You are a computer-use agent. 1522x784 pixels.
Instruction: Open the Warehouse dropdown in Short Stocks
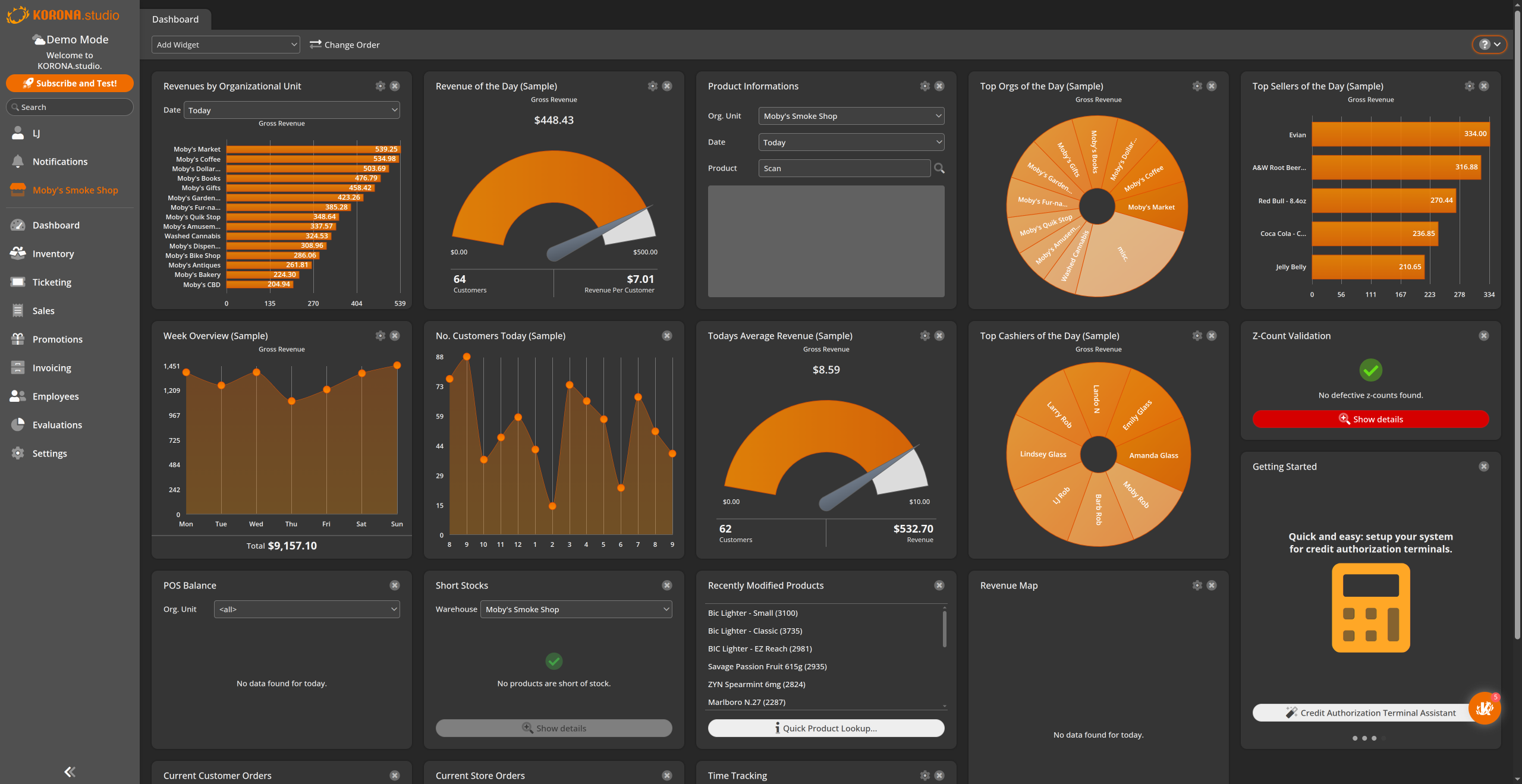point(576,609)
